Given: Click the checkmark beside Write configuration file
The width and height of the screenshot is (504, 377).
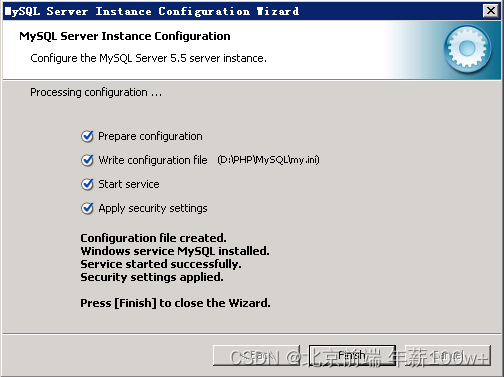Looking at the screenshot, I should coord(87,160).
